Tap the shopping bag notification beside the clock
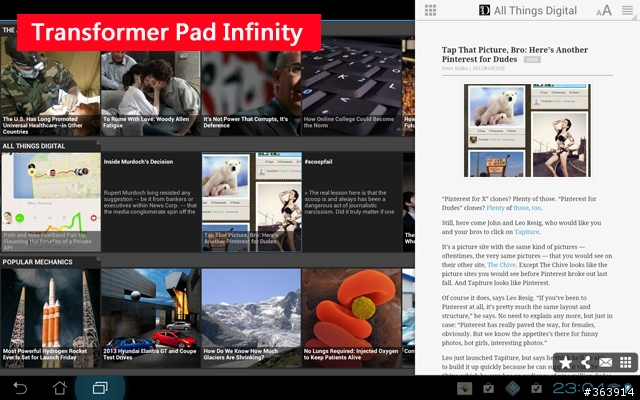This screenshot has width=640, height=400. pos(536,389)
